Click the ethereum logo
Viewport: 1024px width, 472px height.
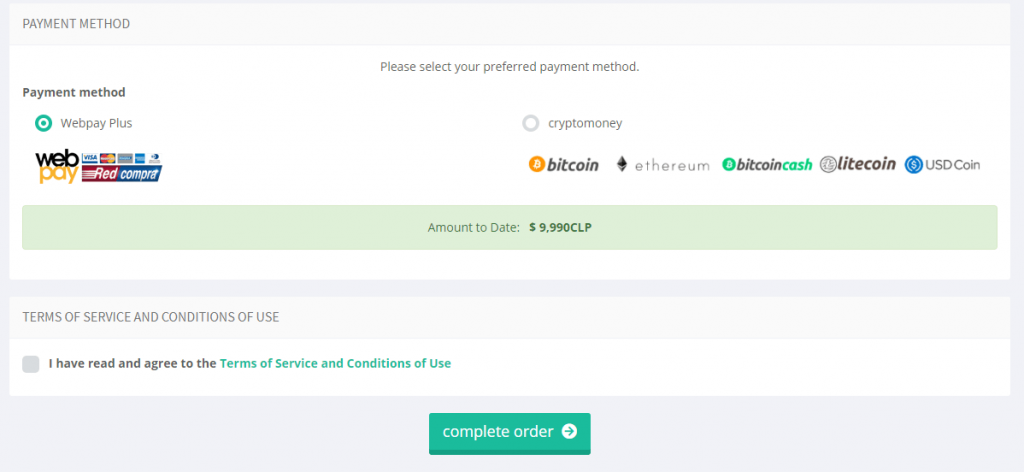pos(663,165)
